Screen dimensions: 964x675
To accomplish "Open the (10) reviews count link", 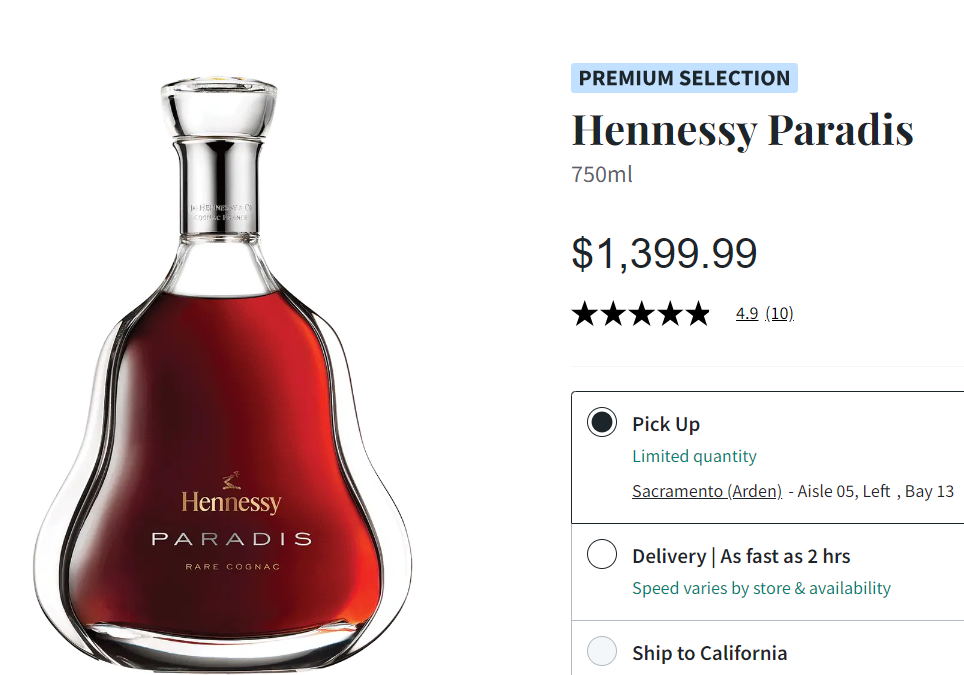I will (x=780, y=313).
